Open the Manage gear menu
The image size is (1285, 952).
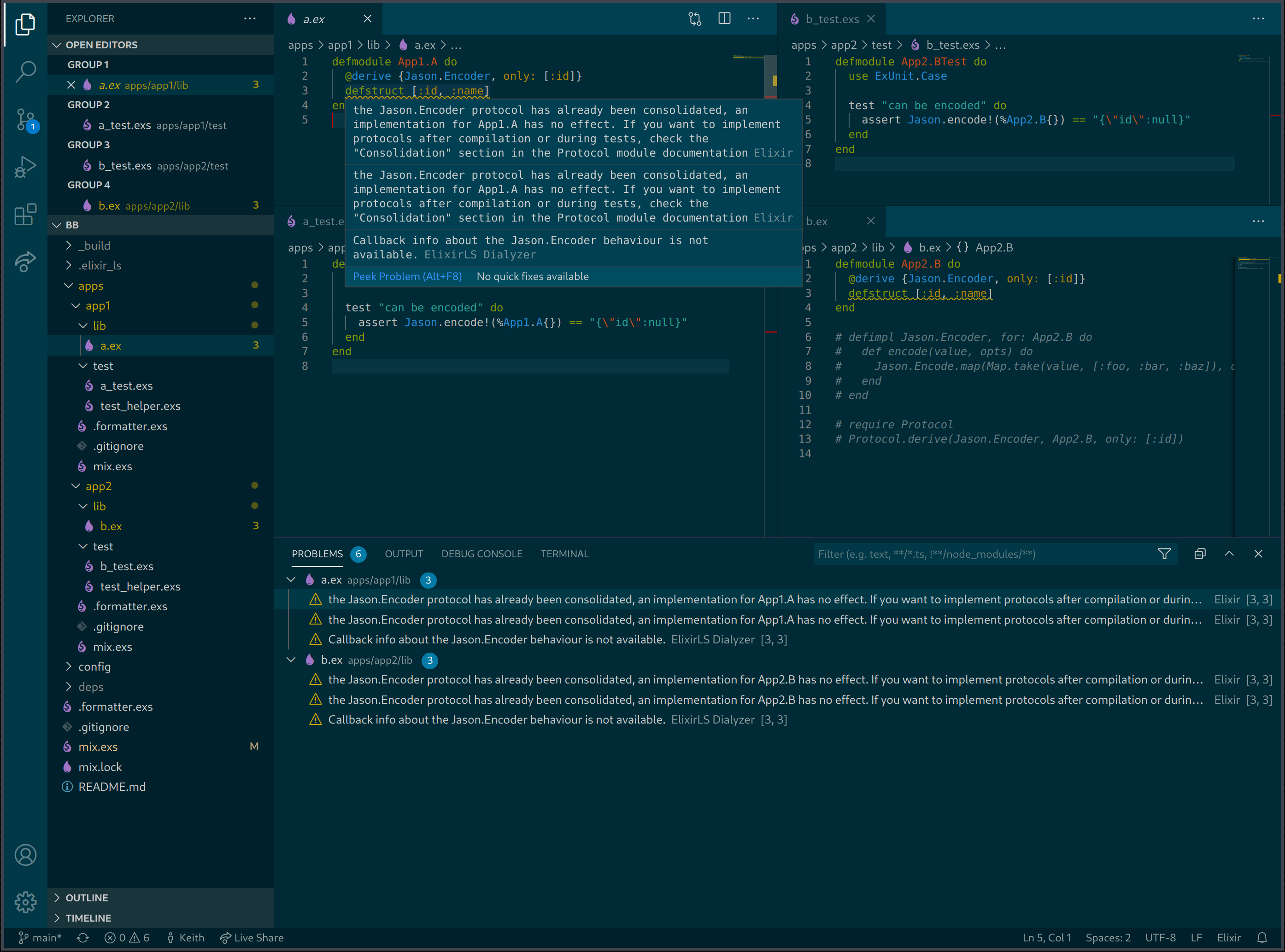[x=25, y=902]
